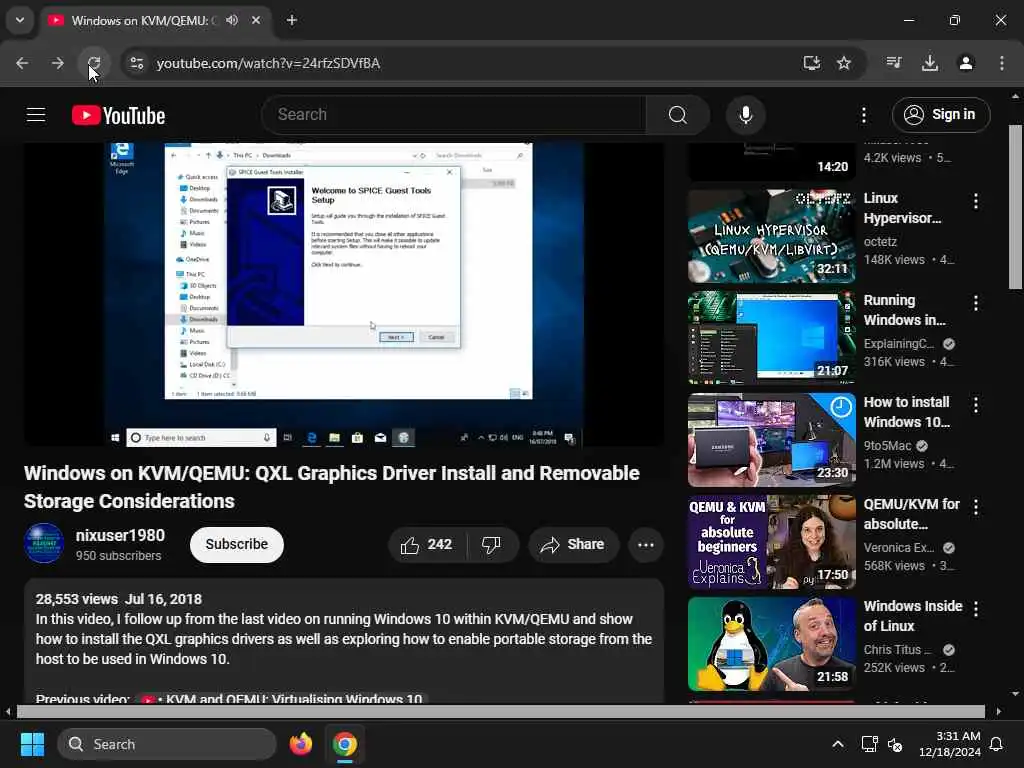Open Linux Hypervisor thumbnail 32:11
The image size is (1024, 768).
[771, 236]
